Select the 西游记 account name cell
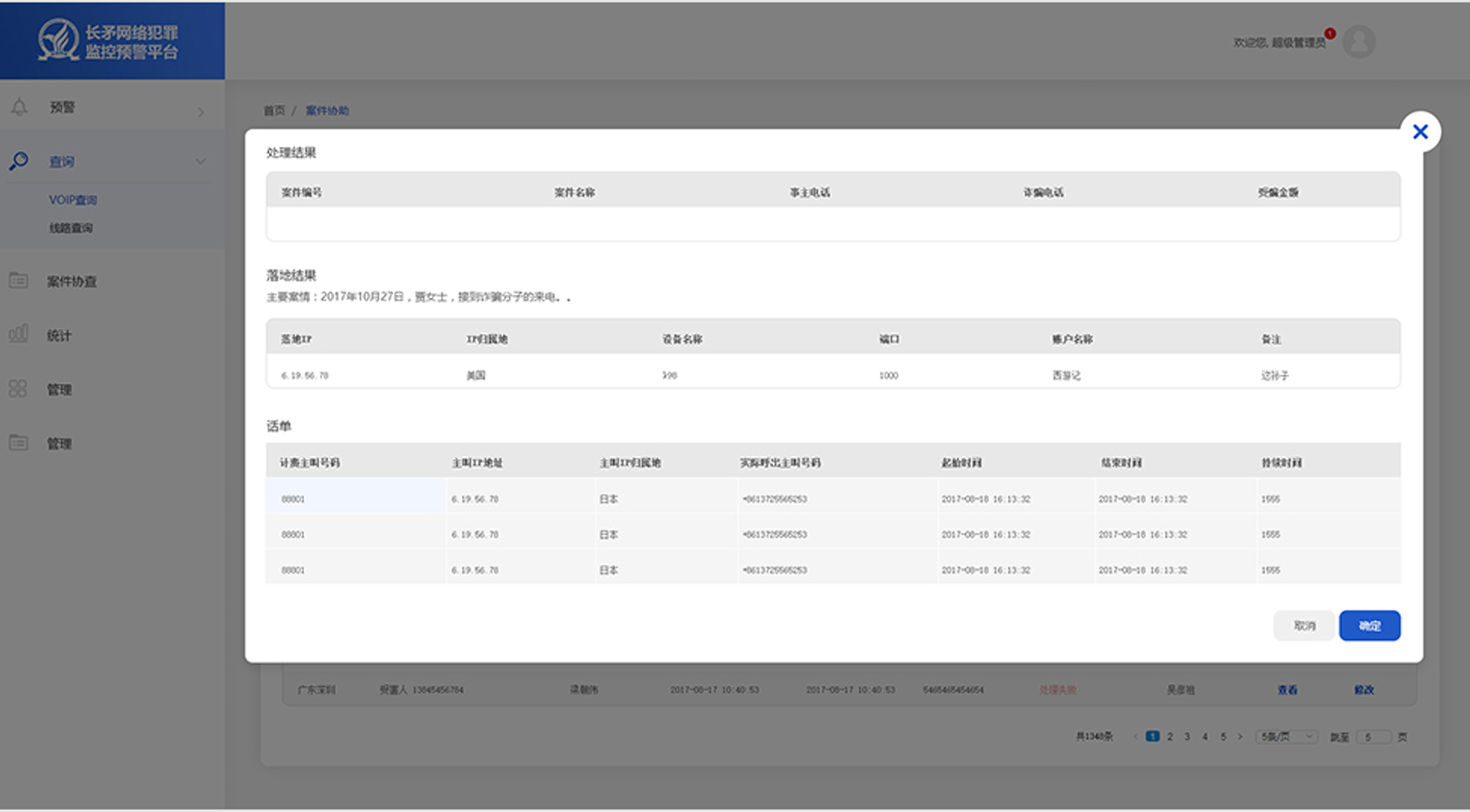Viewport: 1470px width, 812px height. pos(1067,375)
